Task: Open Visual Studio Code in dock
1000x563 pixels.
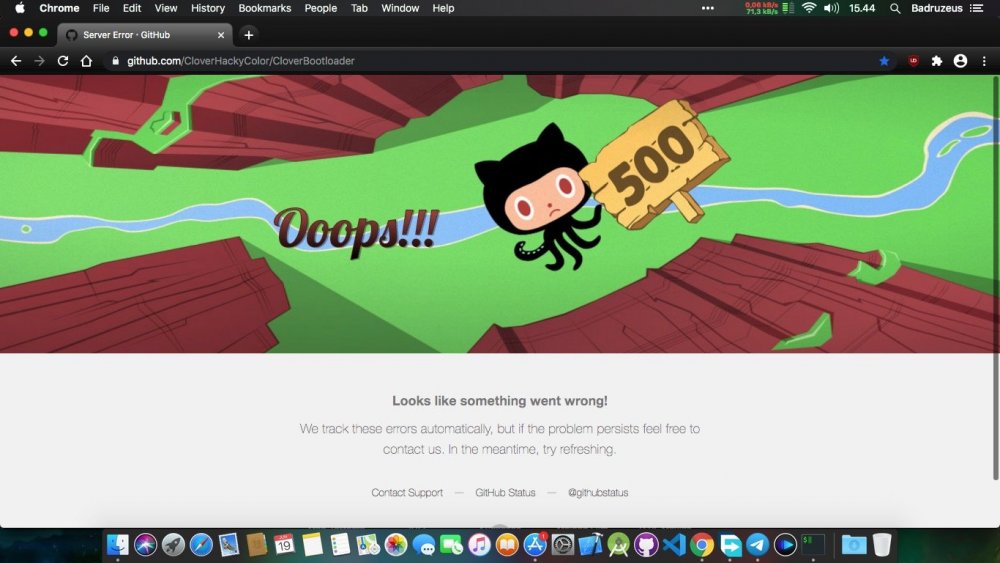Action: (674, 545)
